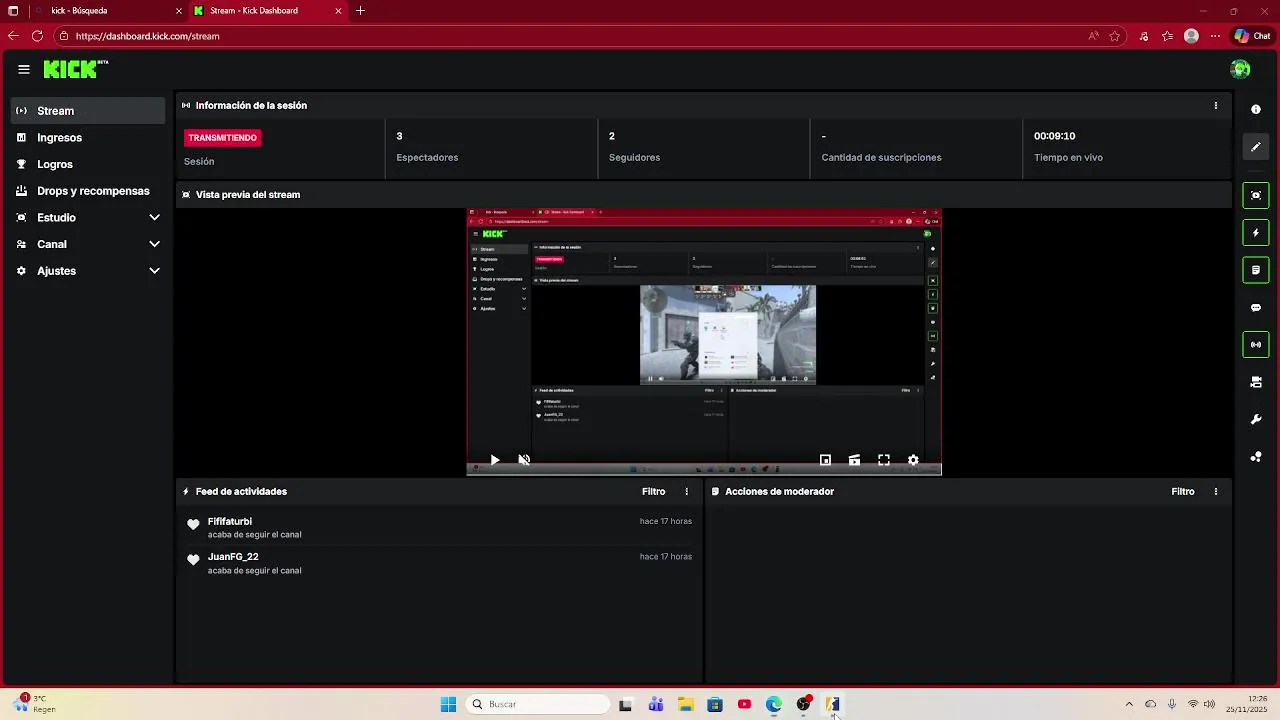
Task: Toggle theater mode icon on stream preview
Action: pos(854,460)
